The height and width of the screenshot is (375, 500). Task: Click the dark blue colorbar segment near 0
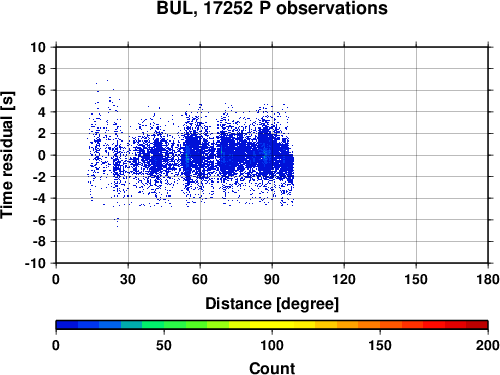(x=67, y=325)
